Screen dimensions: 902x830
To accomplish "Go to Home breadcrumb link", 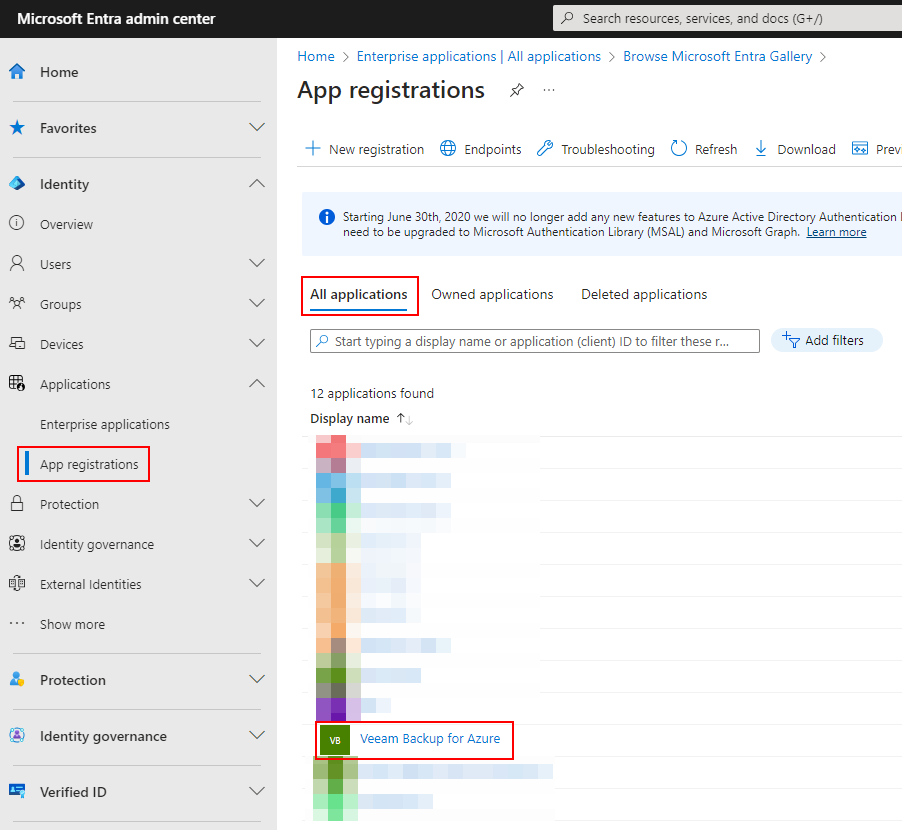I will [316, 56].
